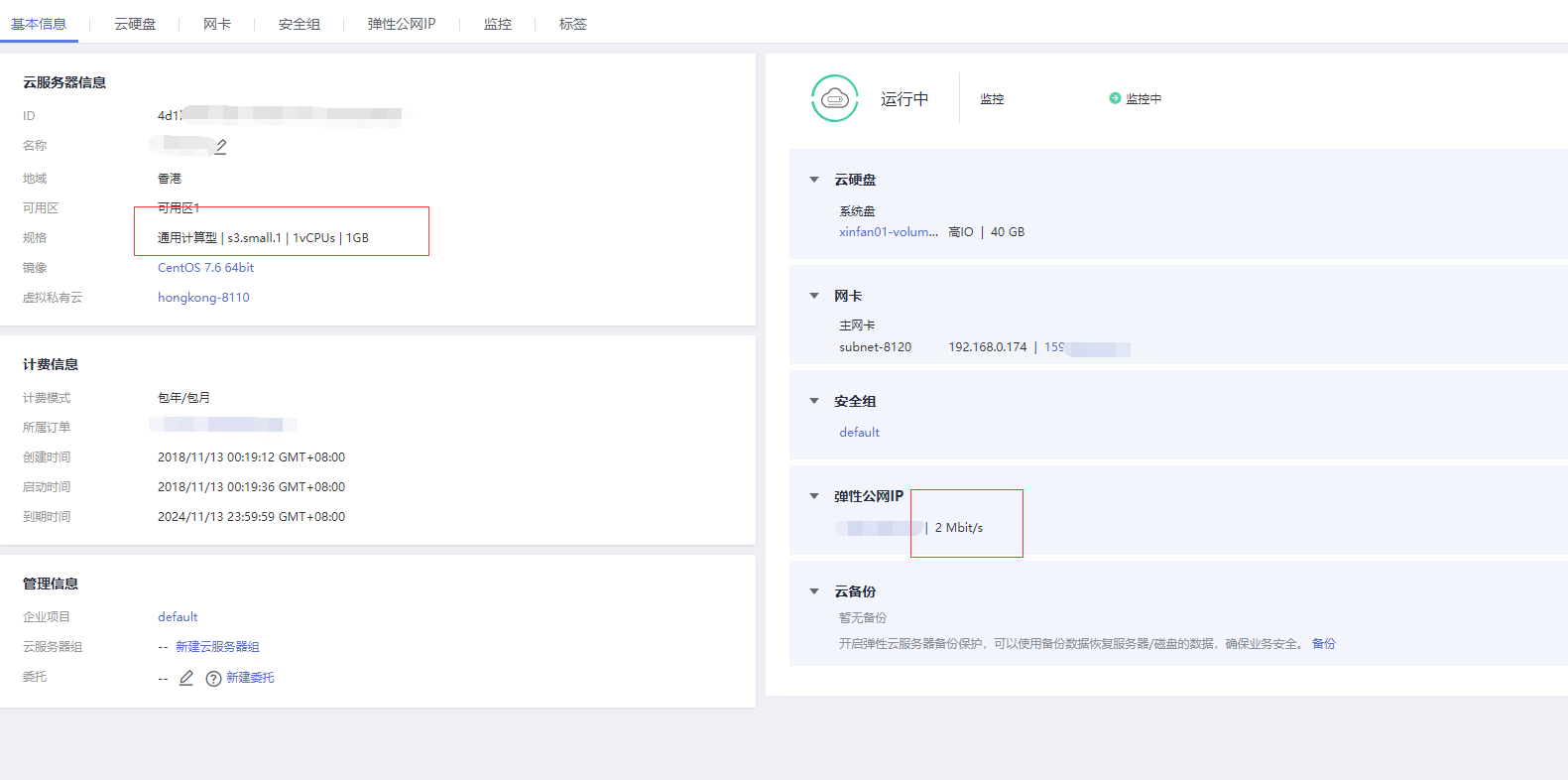1568x780 pixels.
Task: Collapse the 网卡 section
Action: click(814, 296)
